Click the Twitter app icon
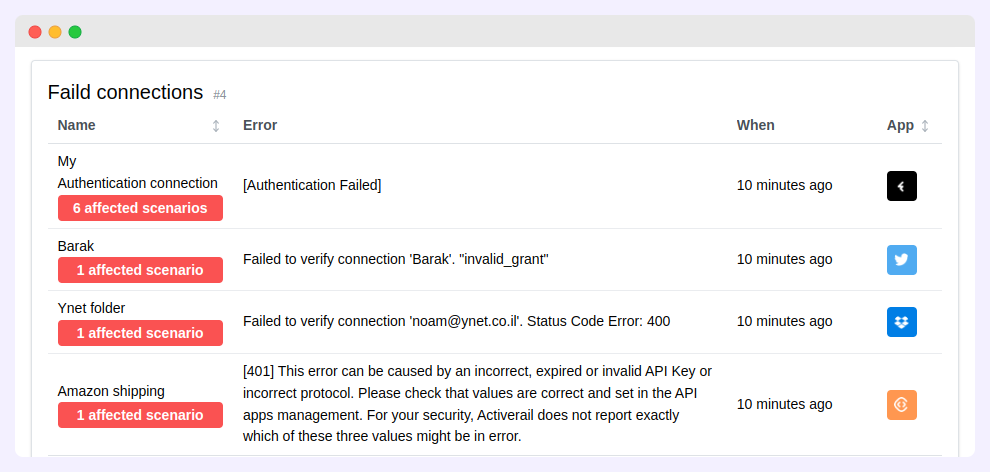 click(x=902, y=260)
